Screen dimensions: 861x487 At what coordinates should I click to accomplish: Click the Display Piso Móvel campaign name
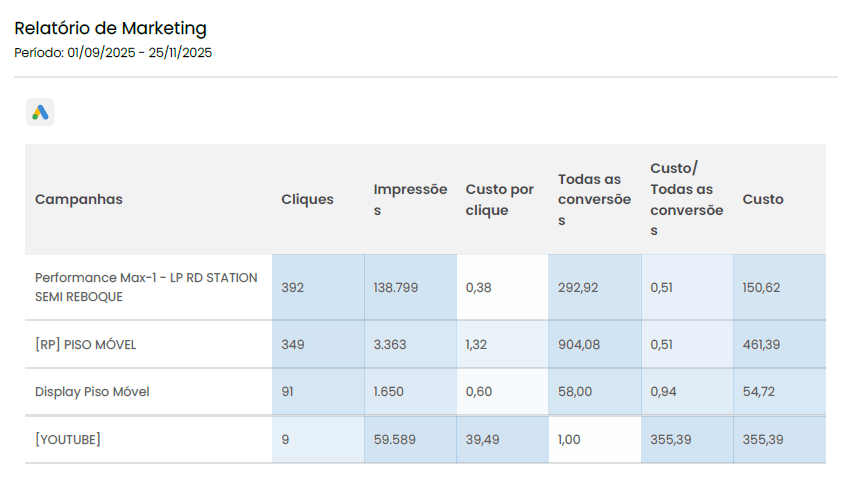[92, 392]
